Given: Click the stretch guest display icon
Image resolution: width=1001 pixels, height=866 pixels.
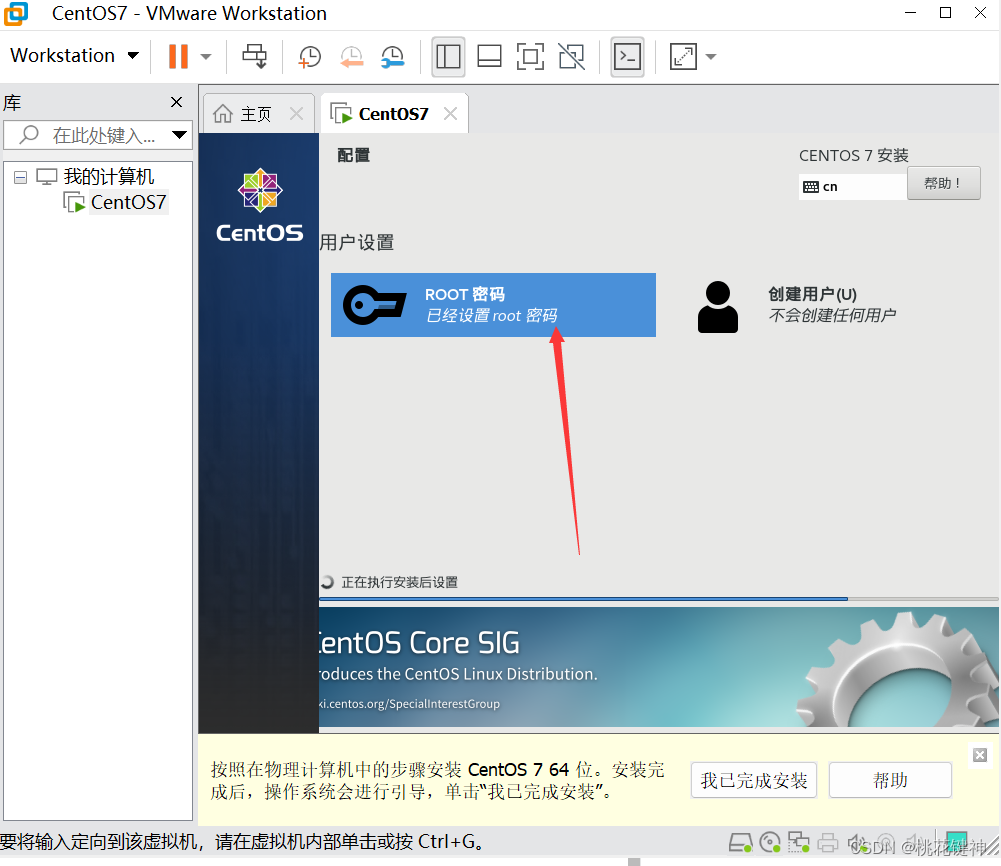Looking at the screenshot, I should (x=683, y=57).
